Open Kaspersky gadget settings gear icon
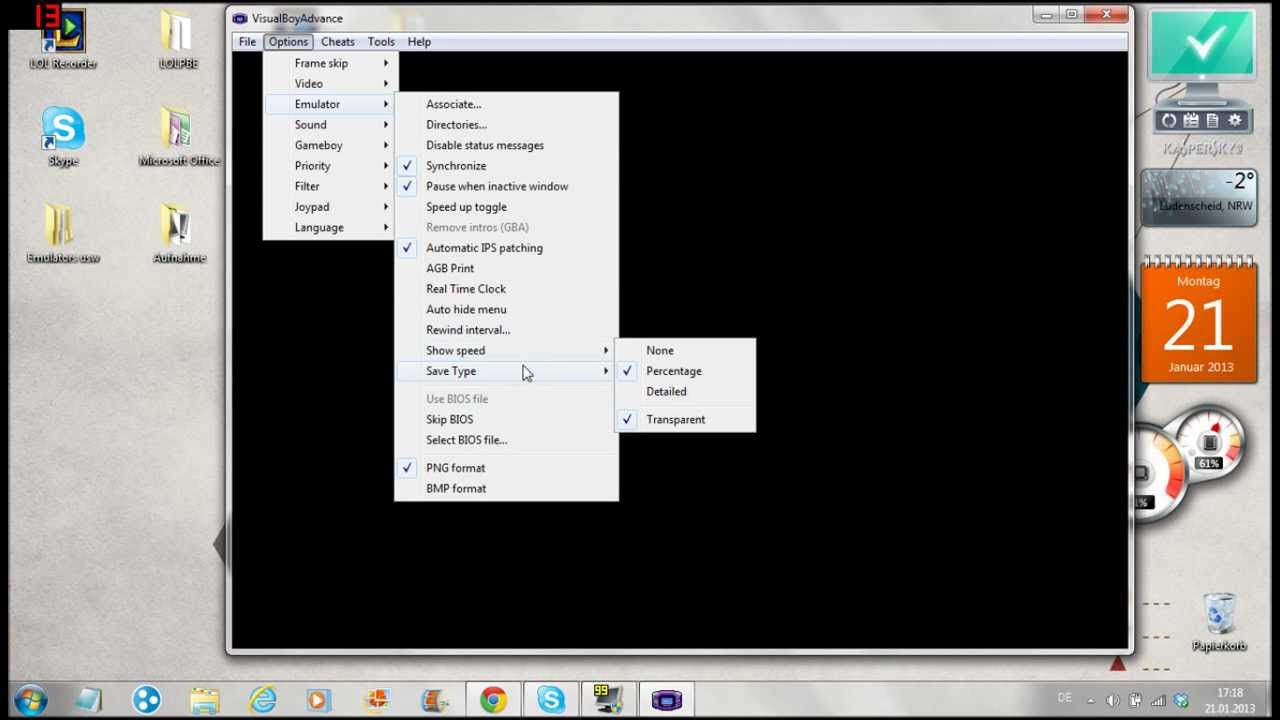 (1235, 120)
